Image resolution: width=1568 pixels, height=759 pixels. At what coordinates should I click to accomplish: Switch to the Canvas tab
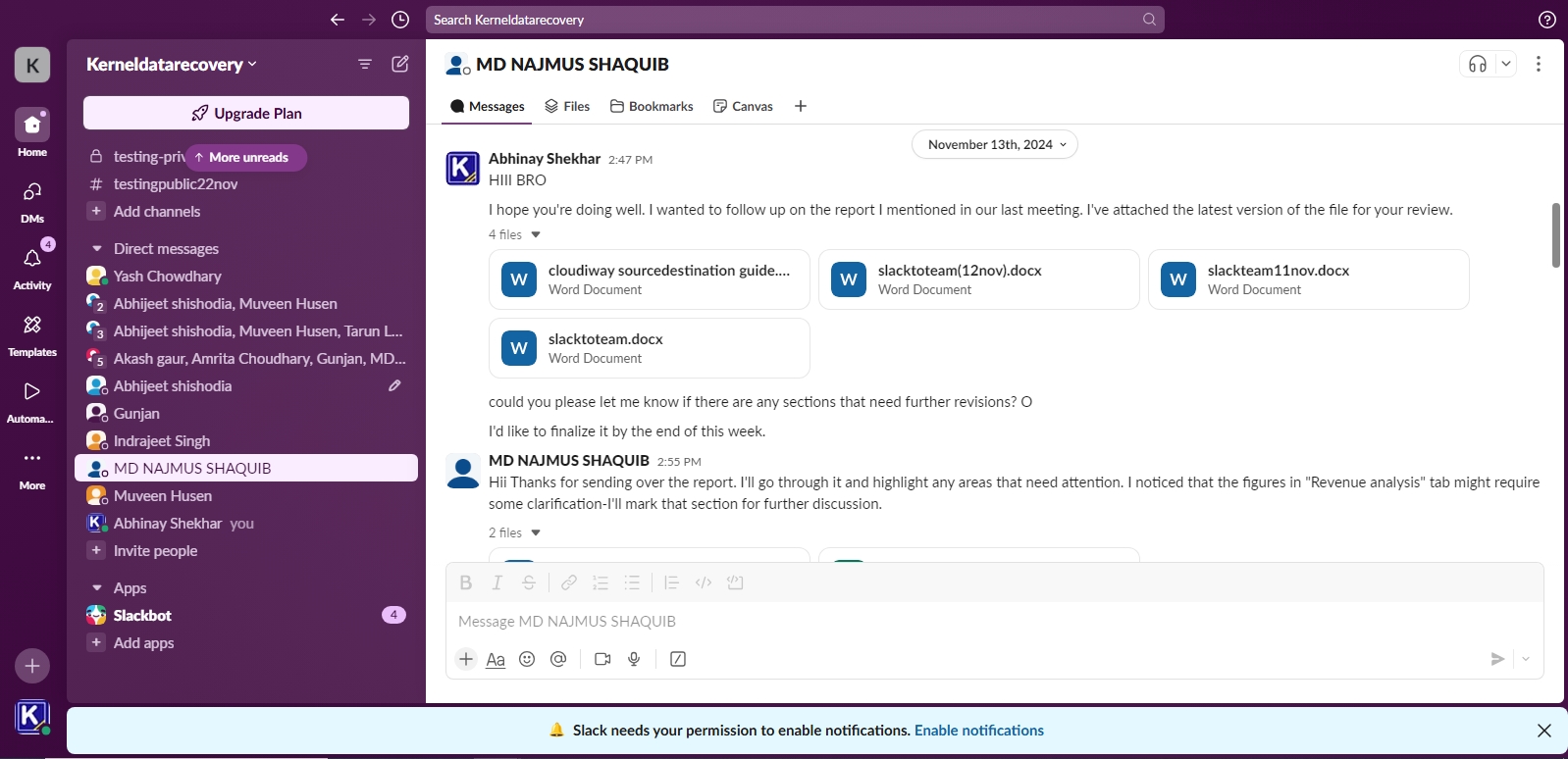743,106
